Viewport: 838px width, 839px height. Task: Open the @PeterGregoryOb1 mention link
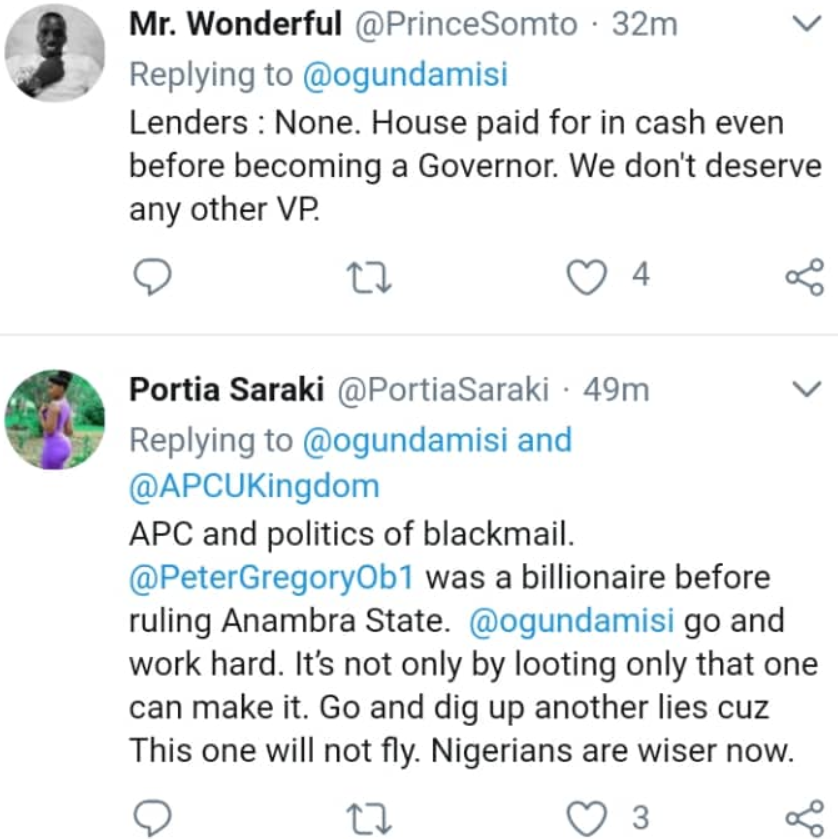coord(275,578)
